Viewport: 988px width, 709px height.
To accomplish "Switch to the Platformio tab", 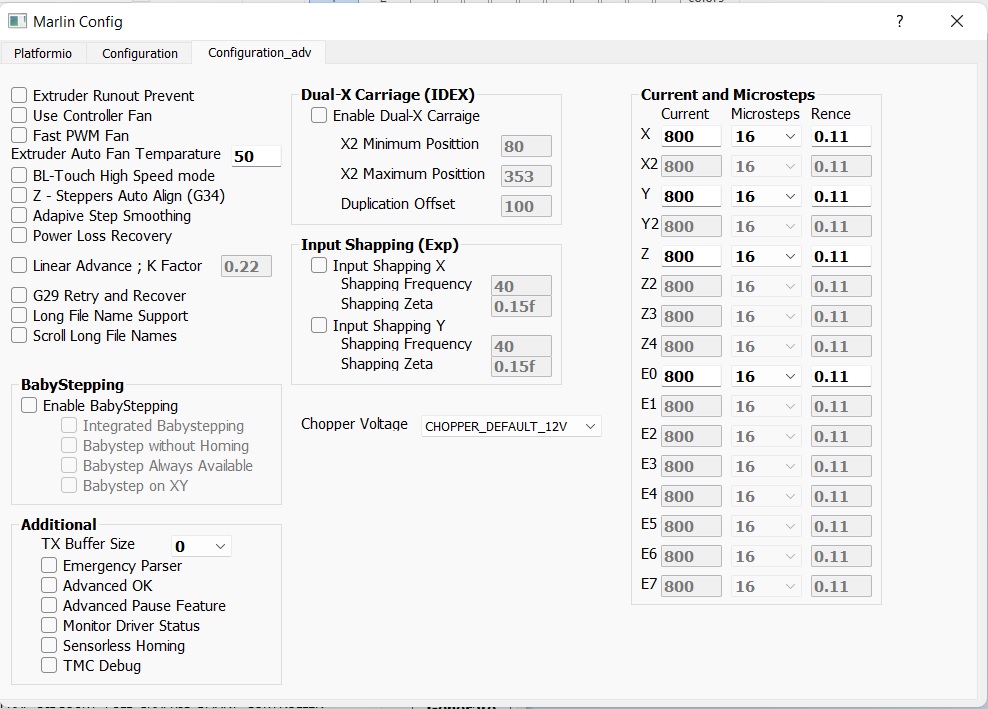I will (43, 52).
